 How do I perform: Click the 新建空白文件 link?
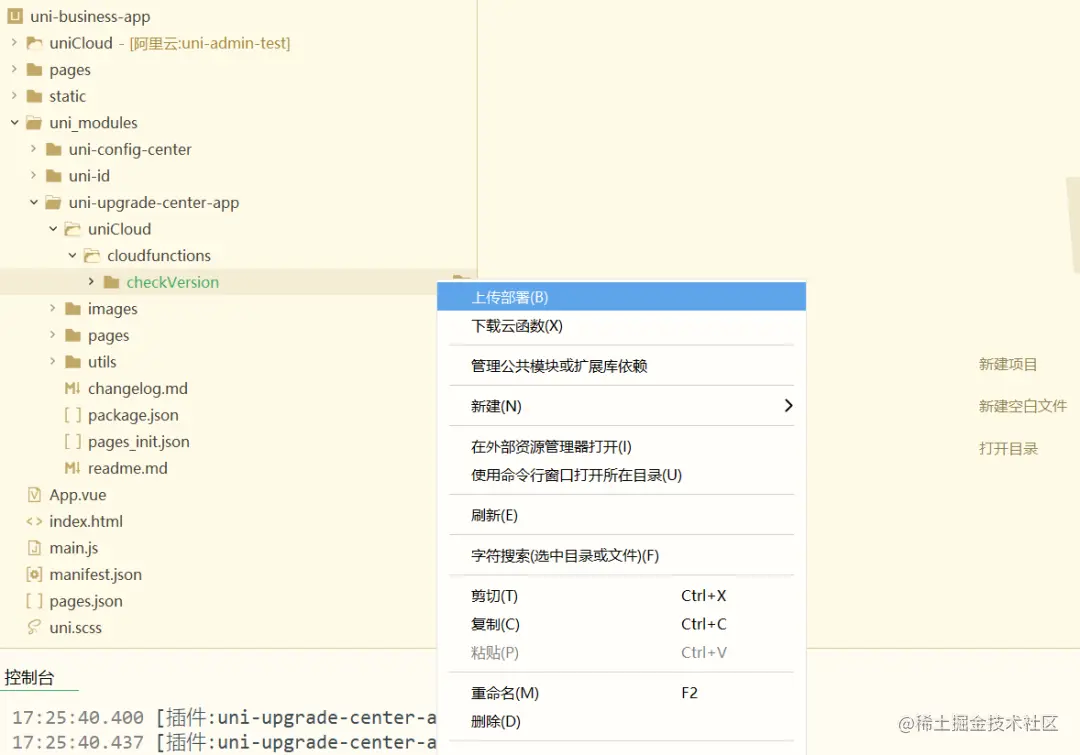[x=1023, y=406]
